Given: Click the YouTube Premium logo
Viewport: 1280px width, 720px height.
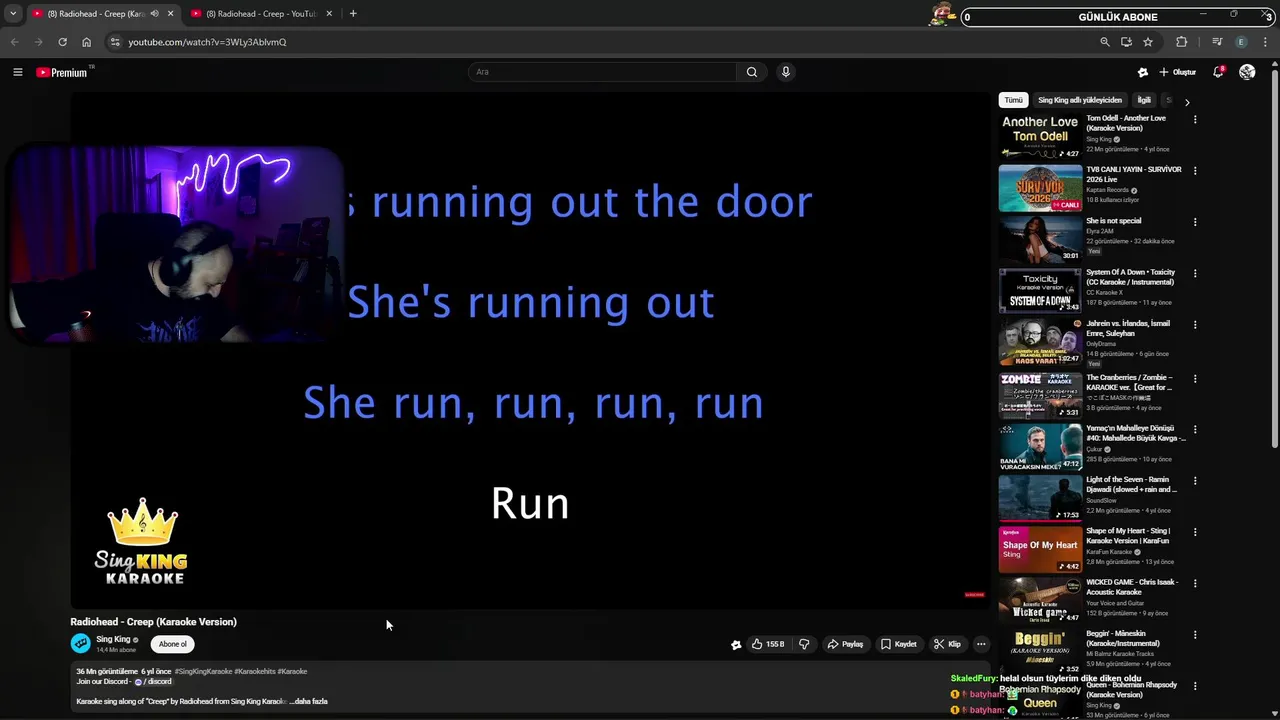Looking at the screenshot, I should click(62, 72).
